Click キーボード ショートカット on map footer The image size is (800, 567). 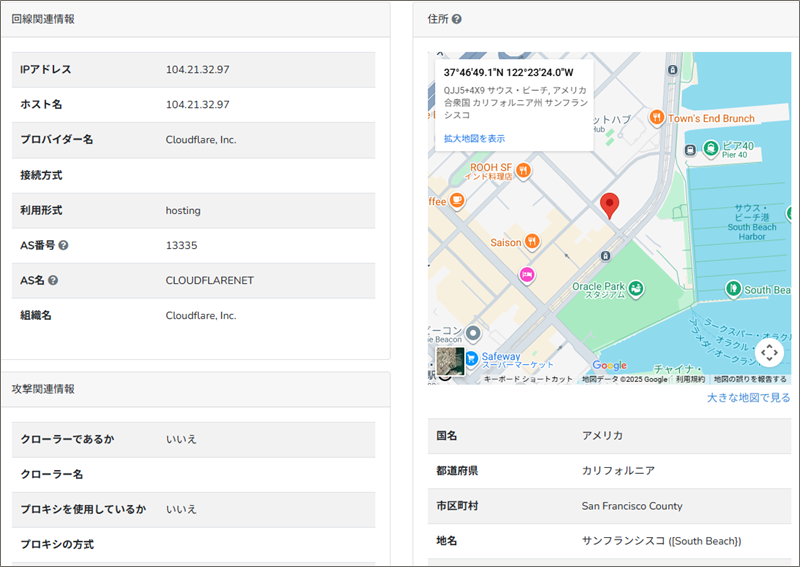click(528, 380)
